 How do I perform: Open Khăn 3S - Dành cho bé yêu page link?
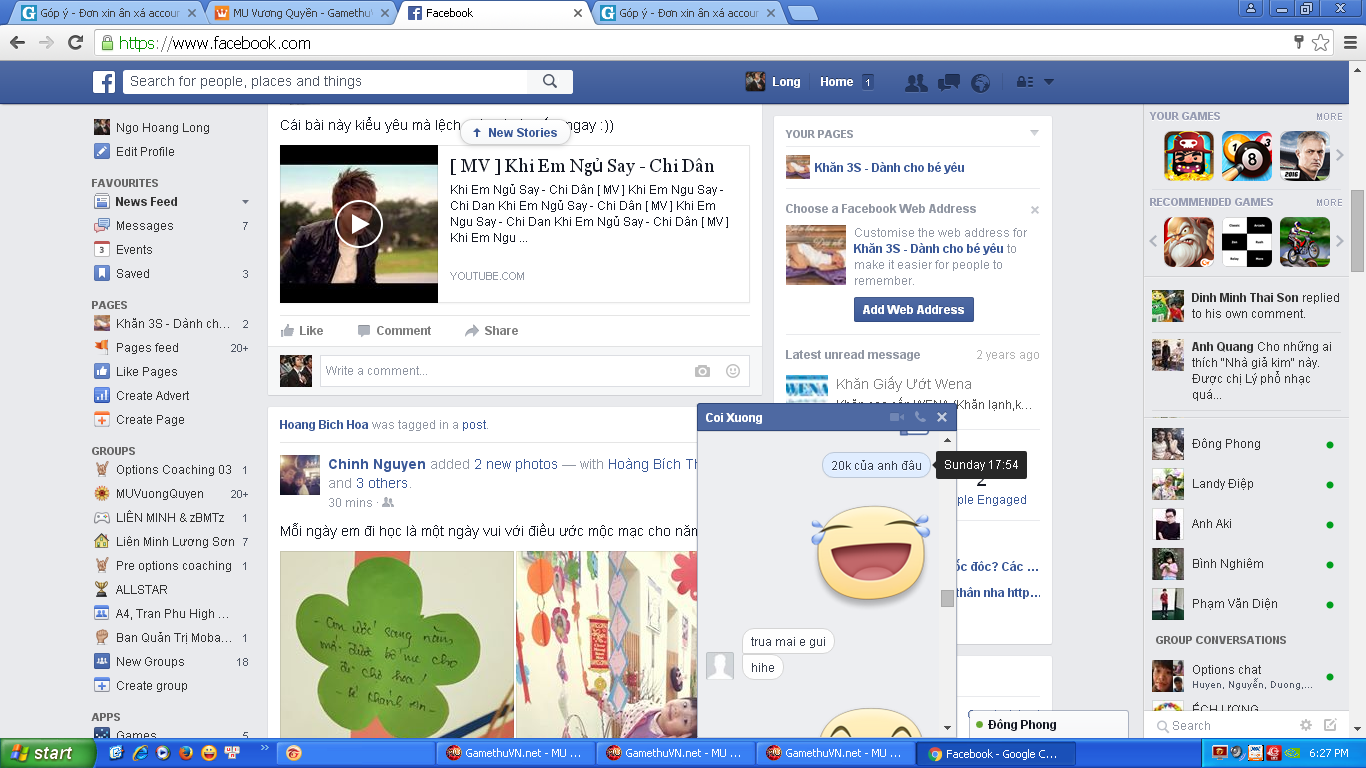click(889, 168)
